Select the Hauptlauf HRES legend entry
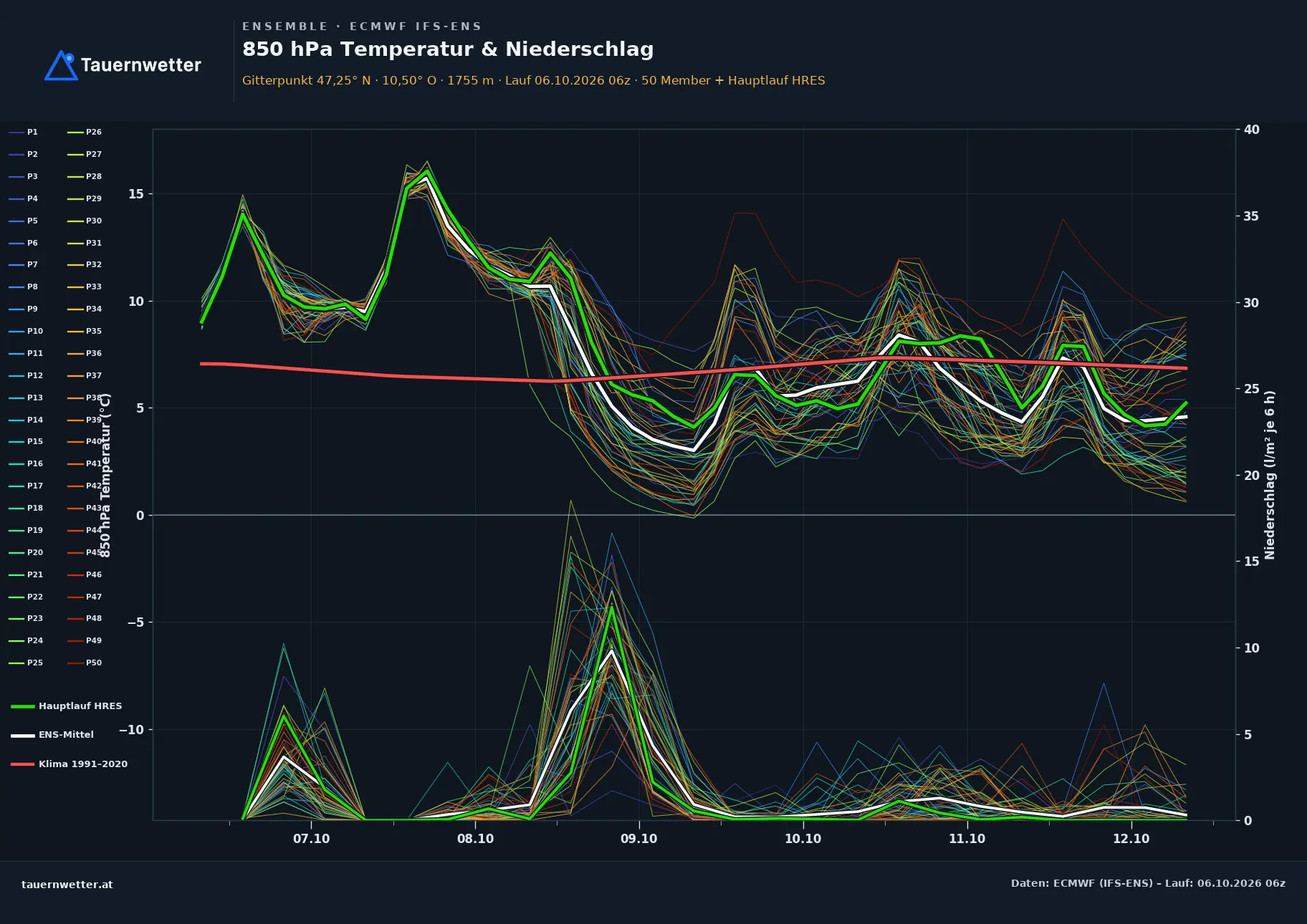The width and height of the screenshot is (1307, 924). (67, 706)
